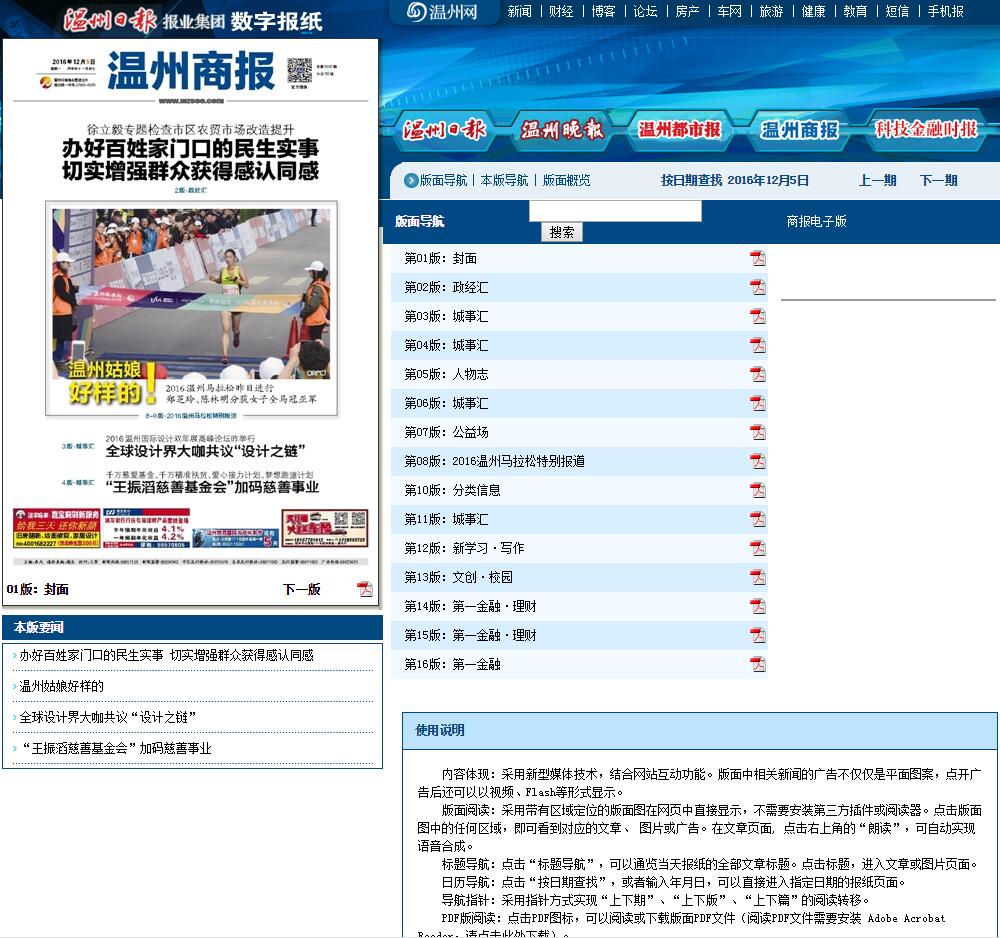Open page 第13版：文创·校园

[x=459, y=577]
